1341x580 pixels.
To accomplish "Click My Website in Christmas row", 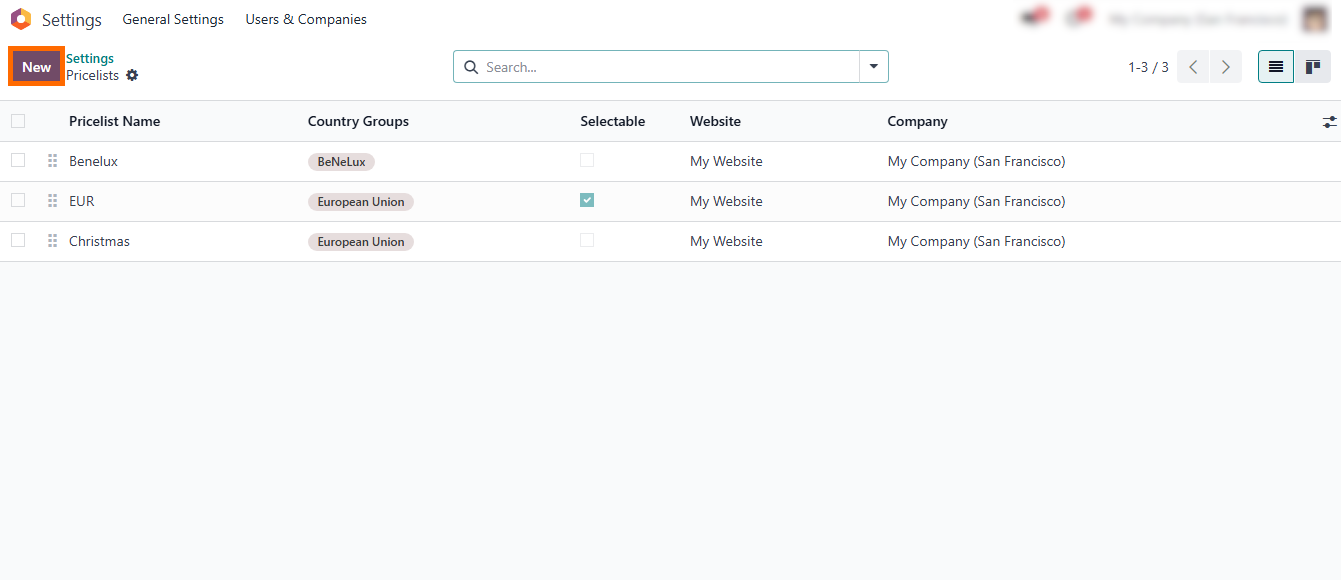I will click(726, 241).
